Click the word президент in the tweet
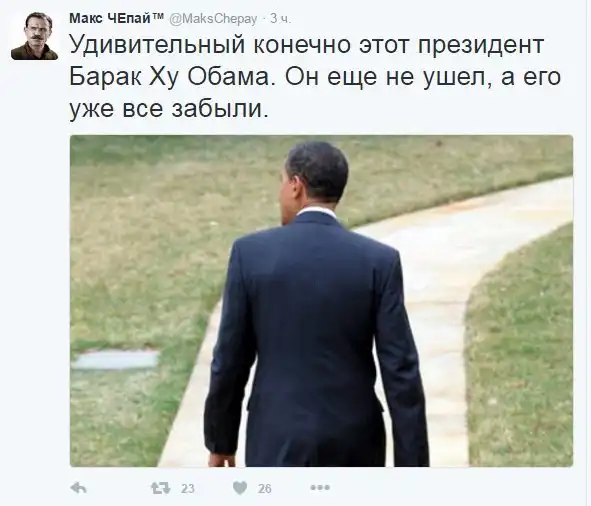Screen dimensions: 591x506 (x=480, y=46)
